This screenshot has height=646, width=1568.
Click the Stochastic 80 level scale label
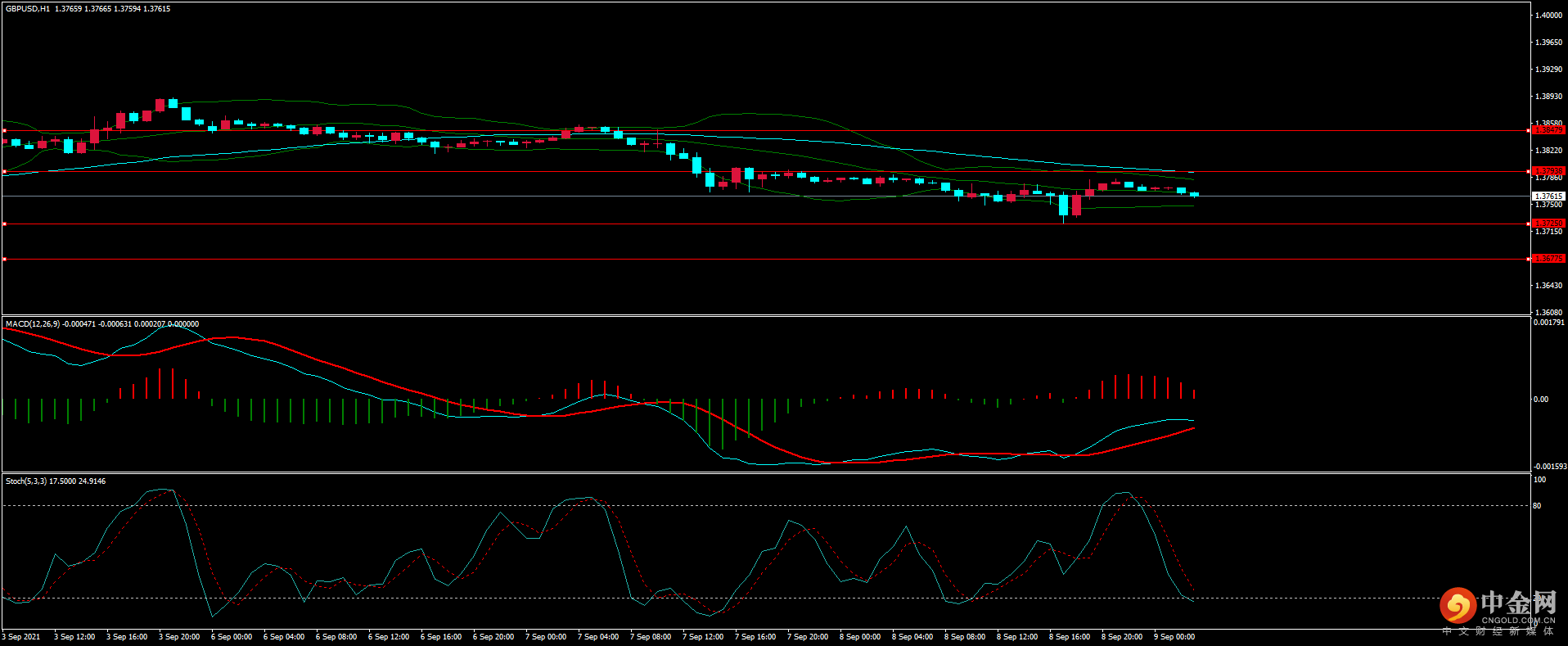click(1537, 506)
